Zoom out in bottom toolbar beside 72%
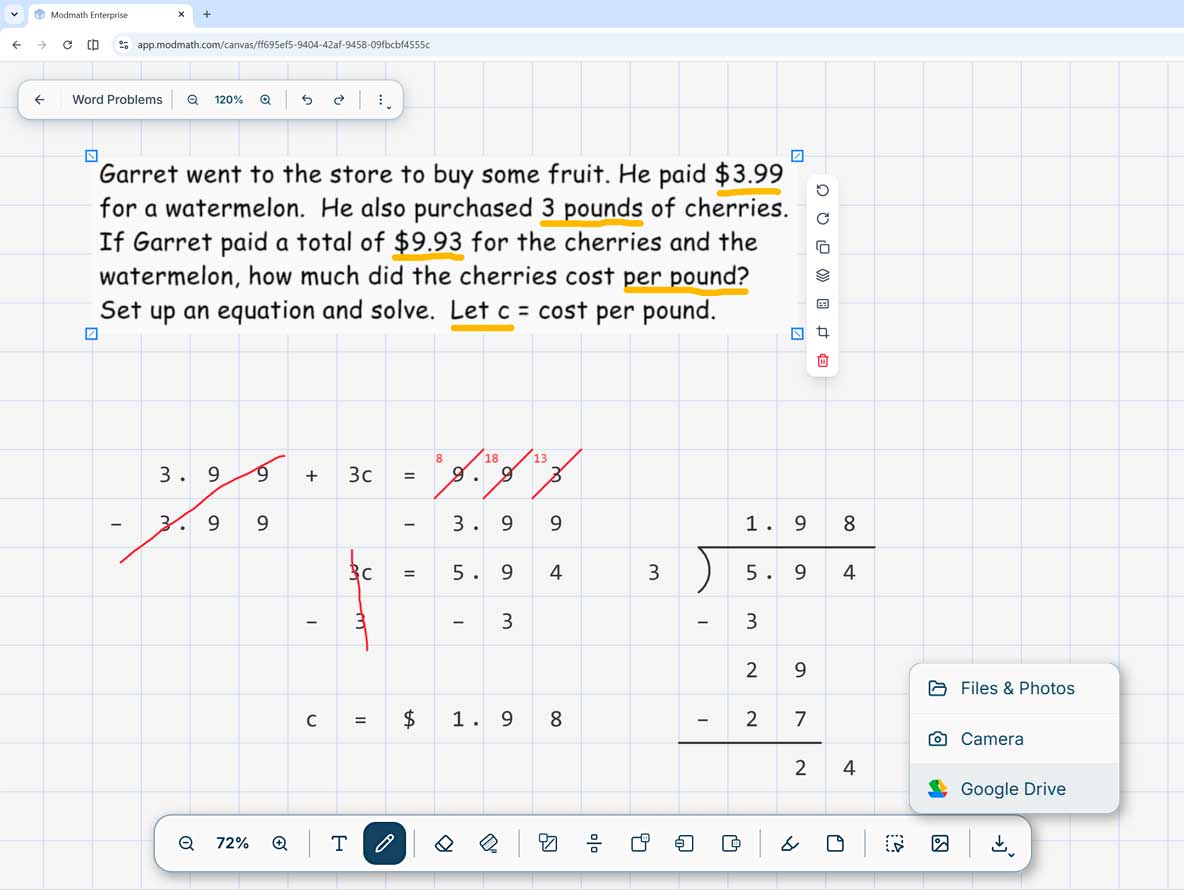This screenshot has height=890, width=1184. click(187, 843)
